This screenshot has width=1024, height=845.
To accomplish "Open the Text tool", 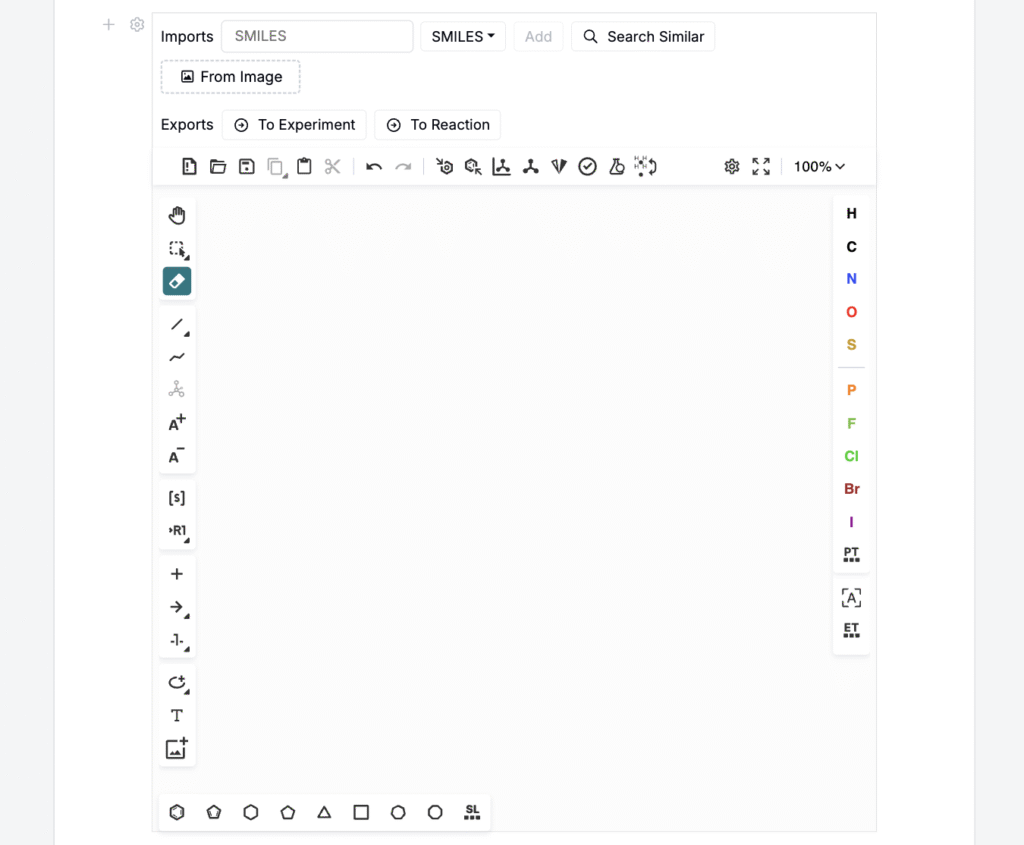I will 177,716.
